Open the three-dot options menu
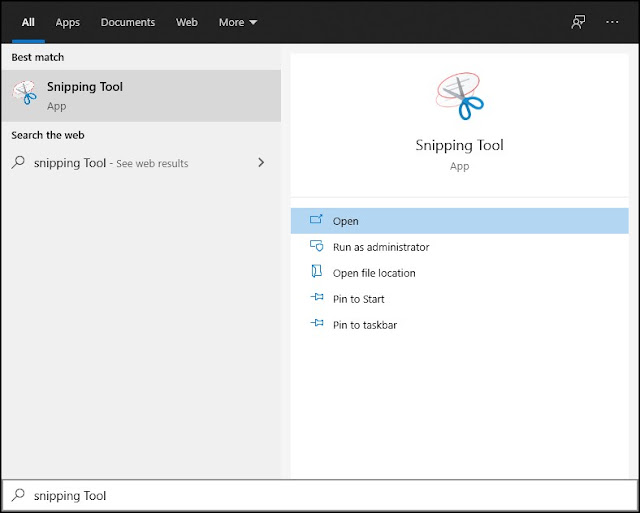 pos(612,22)
